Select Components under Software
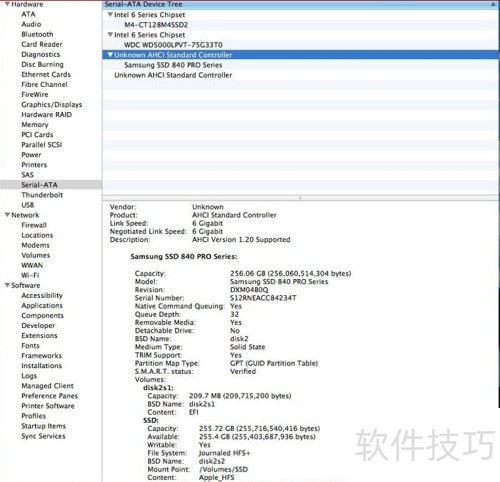Viewport: 500px width, 482px height. 42,315
